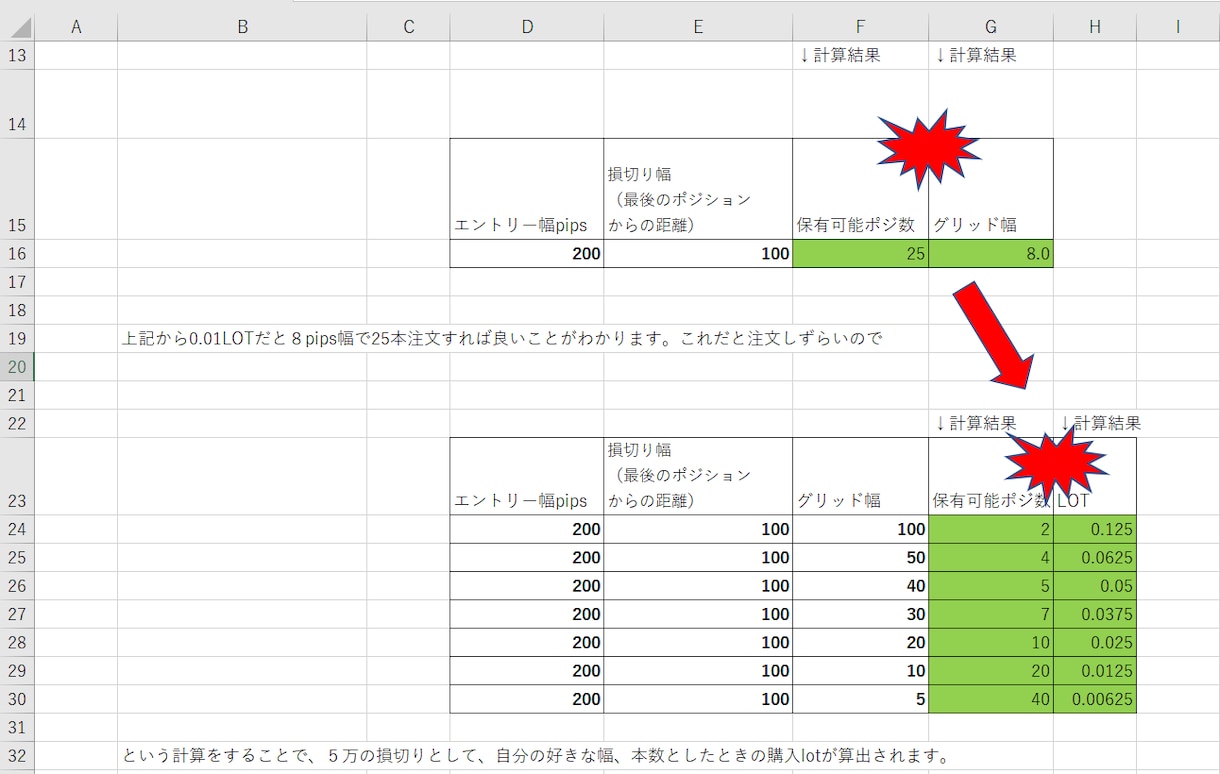This screenshot has width=1220, height=774.
Task: Select row 32 header
Action: click(17, 755)
